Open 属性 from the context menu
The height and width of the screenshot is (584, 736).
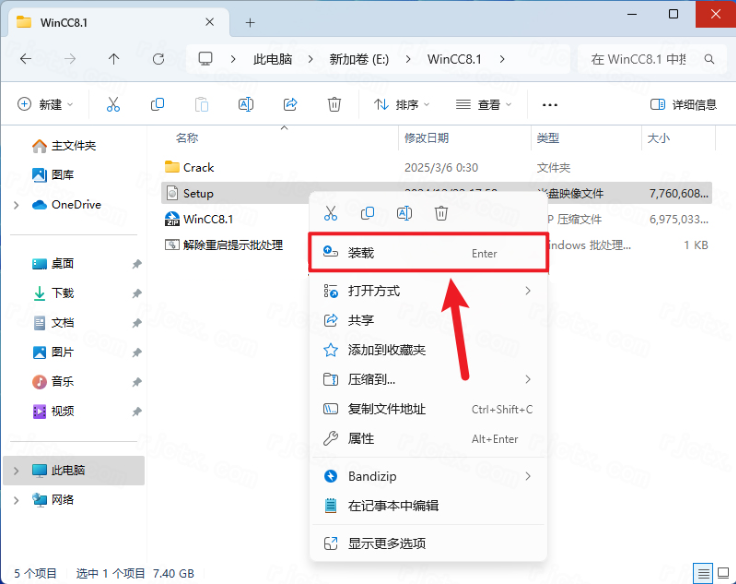(428, 438)
